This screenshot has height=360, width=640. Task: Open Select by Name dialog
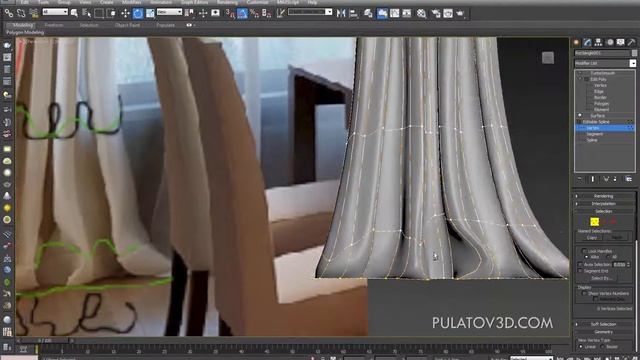click(x=86, y=13)
